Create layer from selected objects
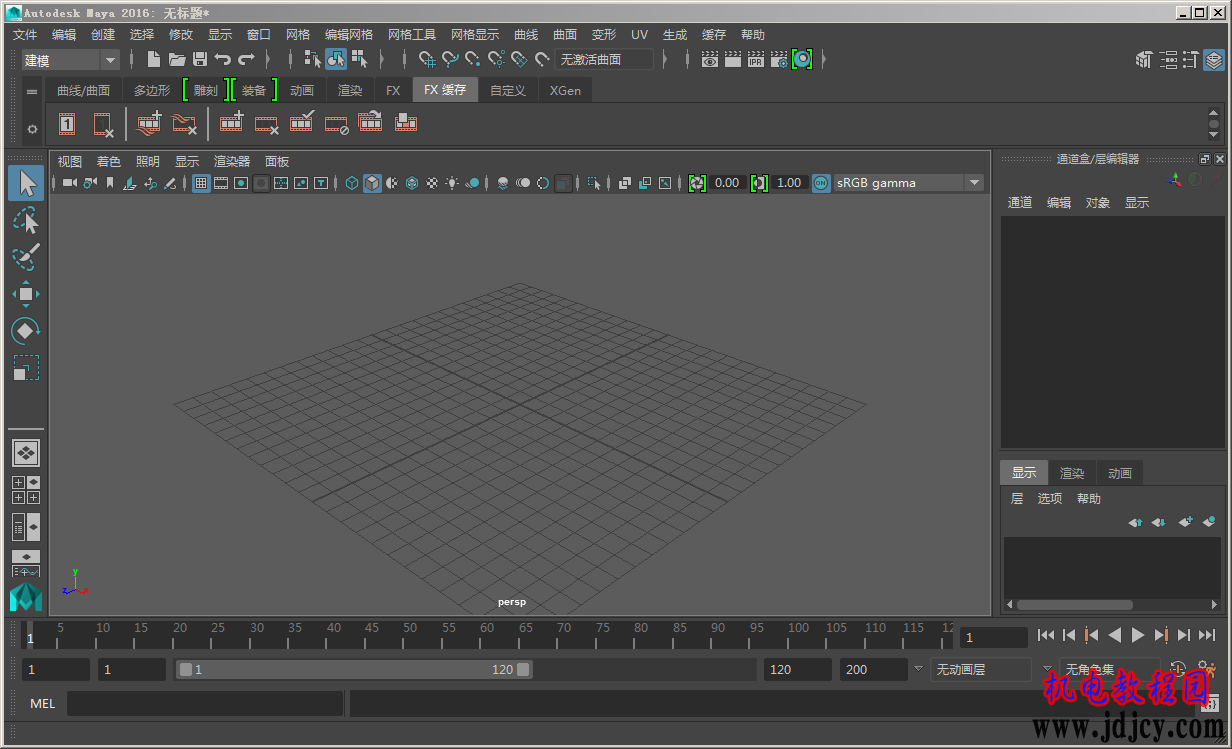This screenshot has height=749, width=1232. (x=1209, y=522)
